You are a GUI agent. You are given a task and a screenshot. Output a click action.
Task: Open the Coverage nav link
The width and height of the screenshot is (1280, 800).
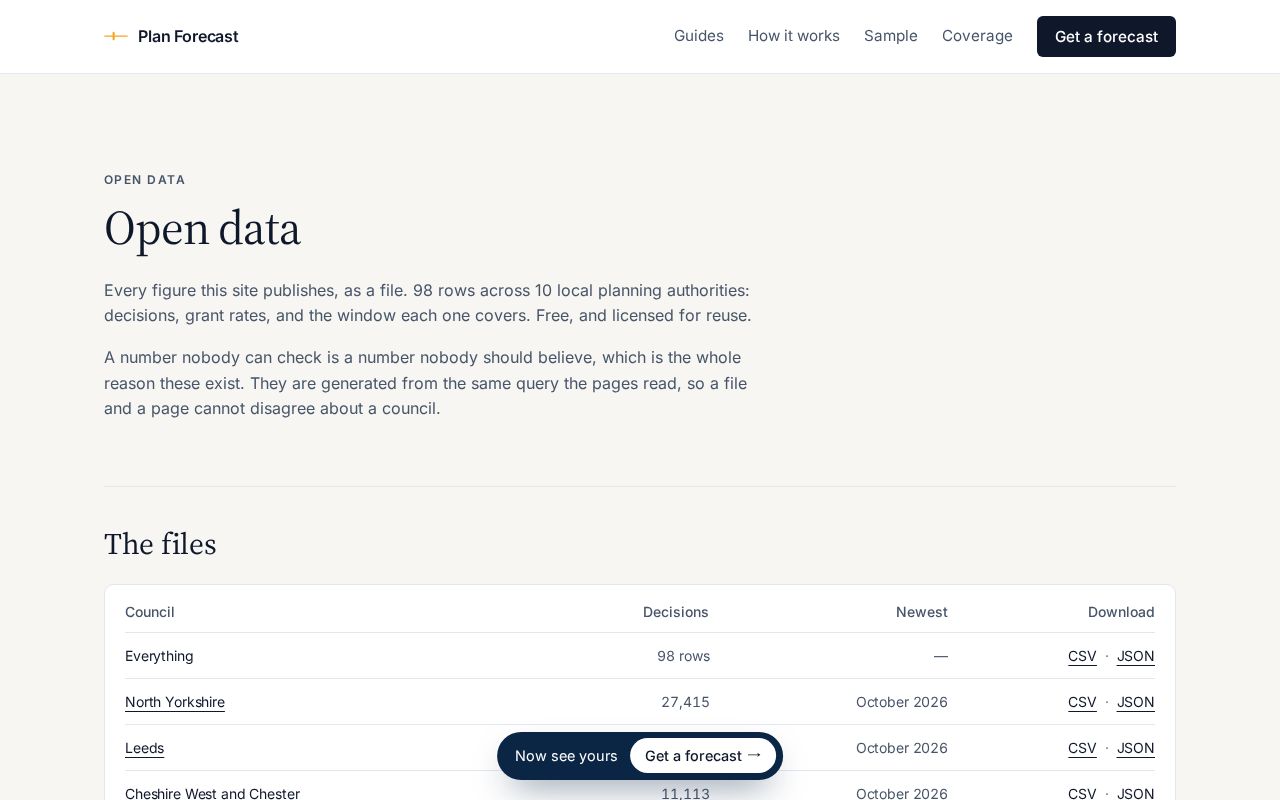pyautogui.click(x=977, y=36)
